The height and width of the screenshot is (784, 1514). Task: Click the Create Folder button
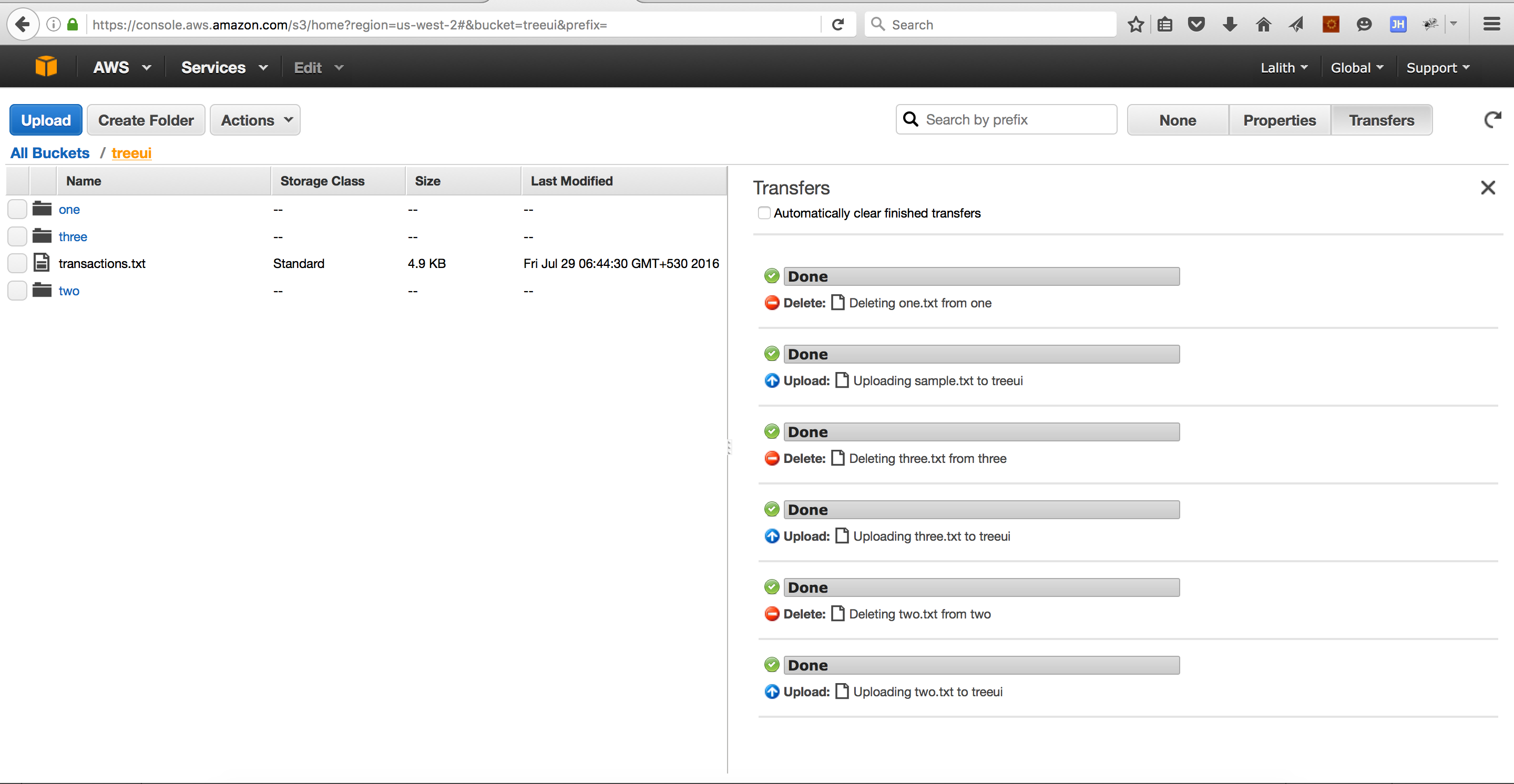point(146,120)
